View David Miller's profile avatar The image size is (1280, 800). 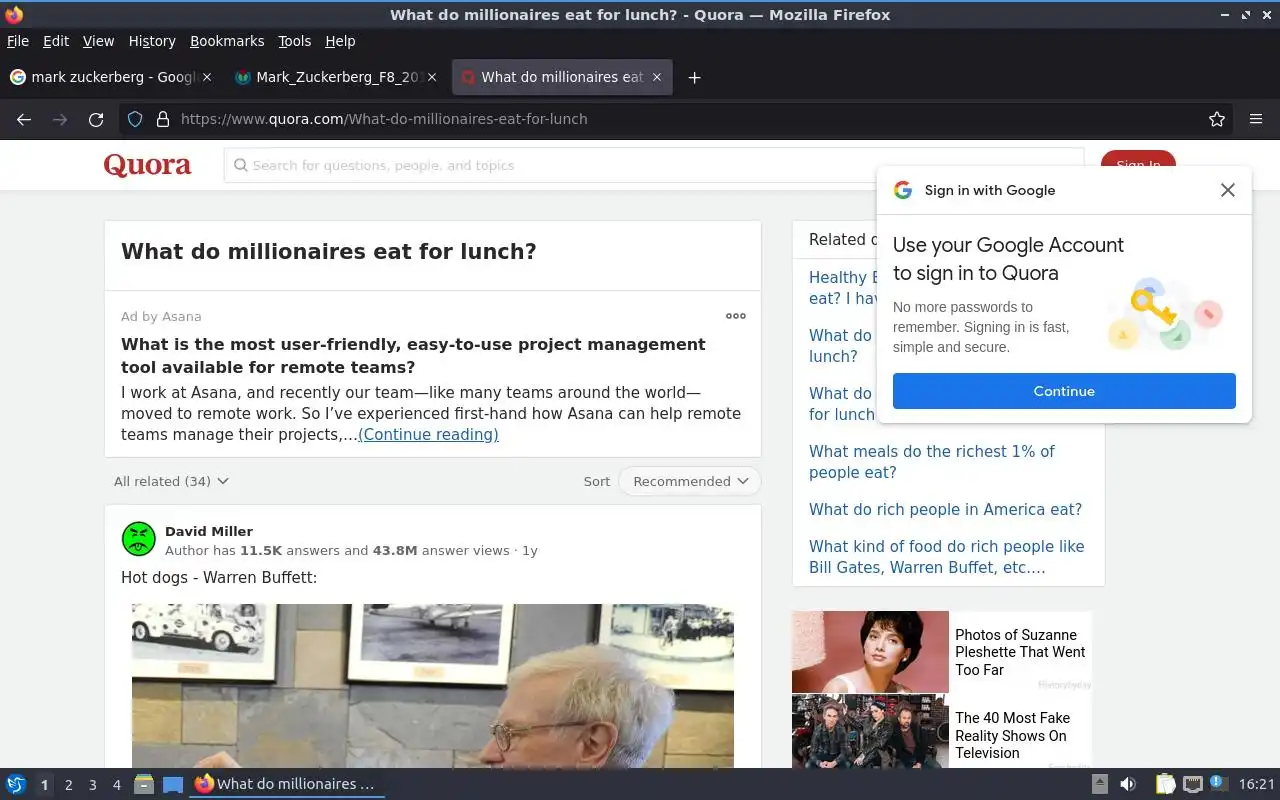[139, 539]
